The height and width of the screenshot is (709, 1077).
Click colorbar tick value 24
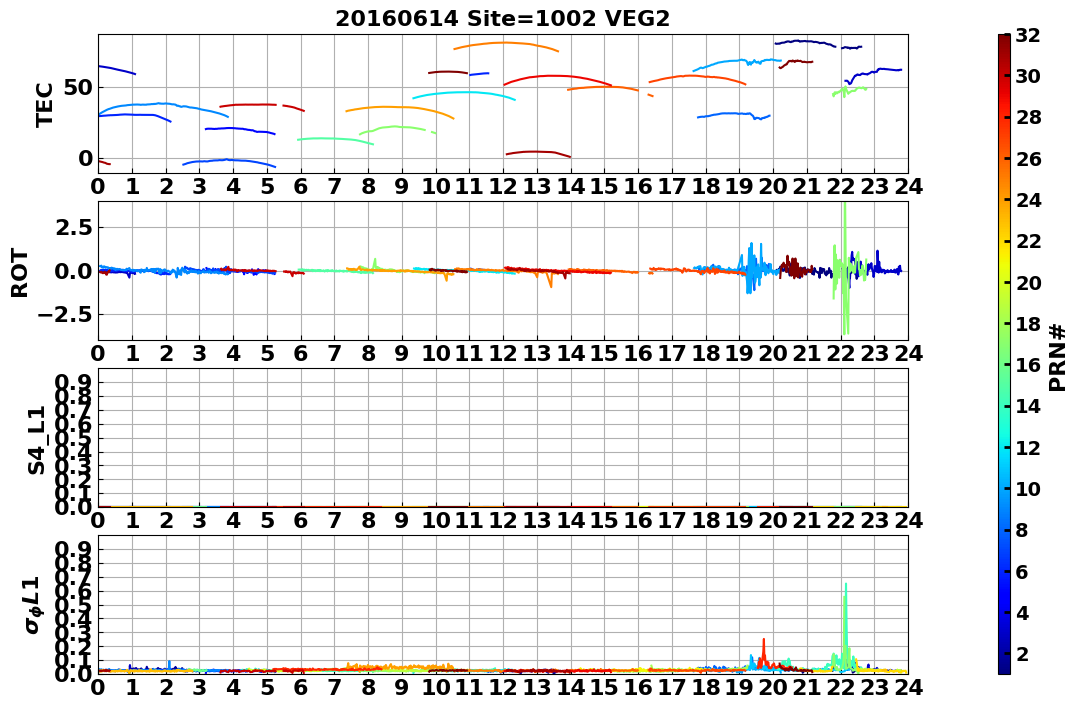(1028, 200)
